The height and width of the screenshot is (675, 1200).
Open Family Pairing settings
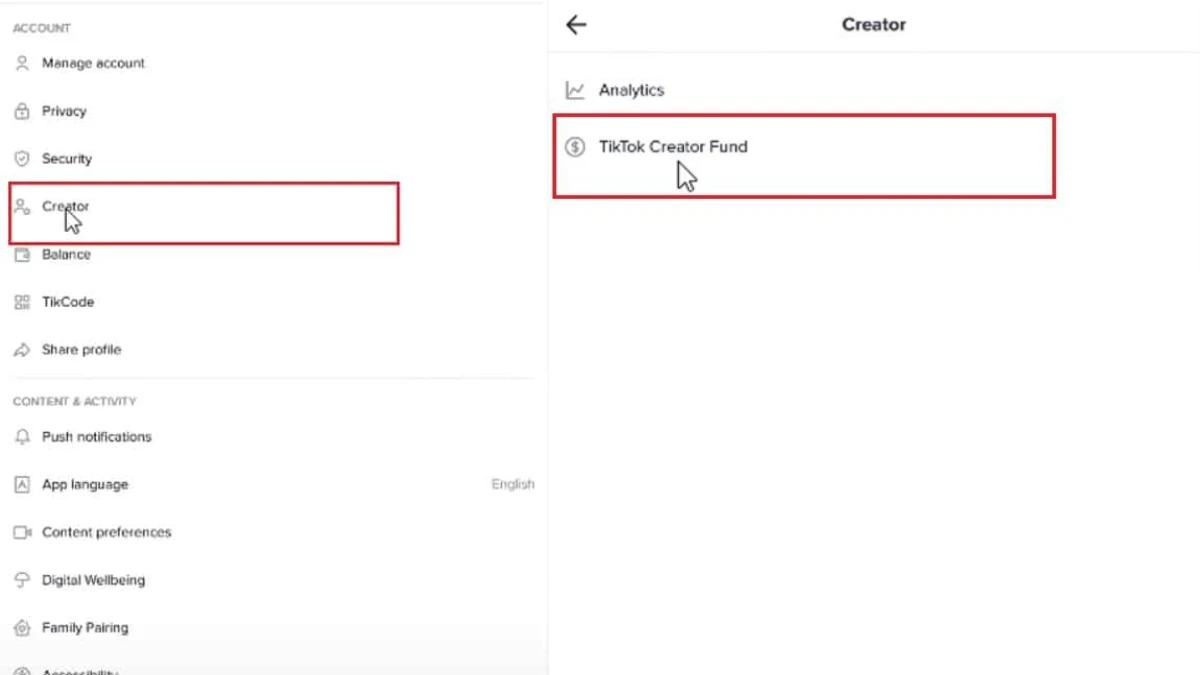[x=273, y=628]
